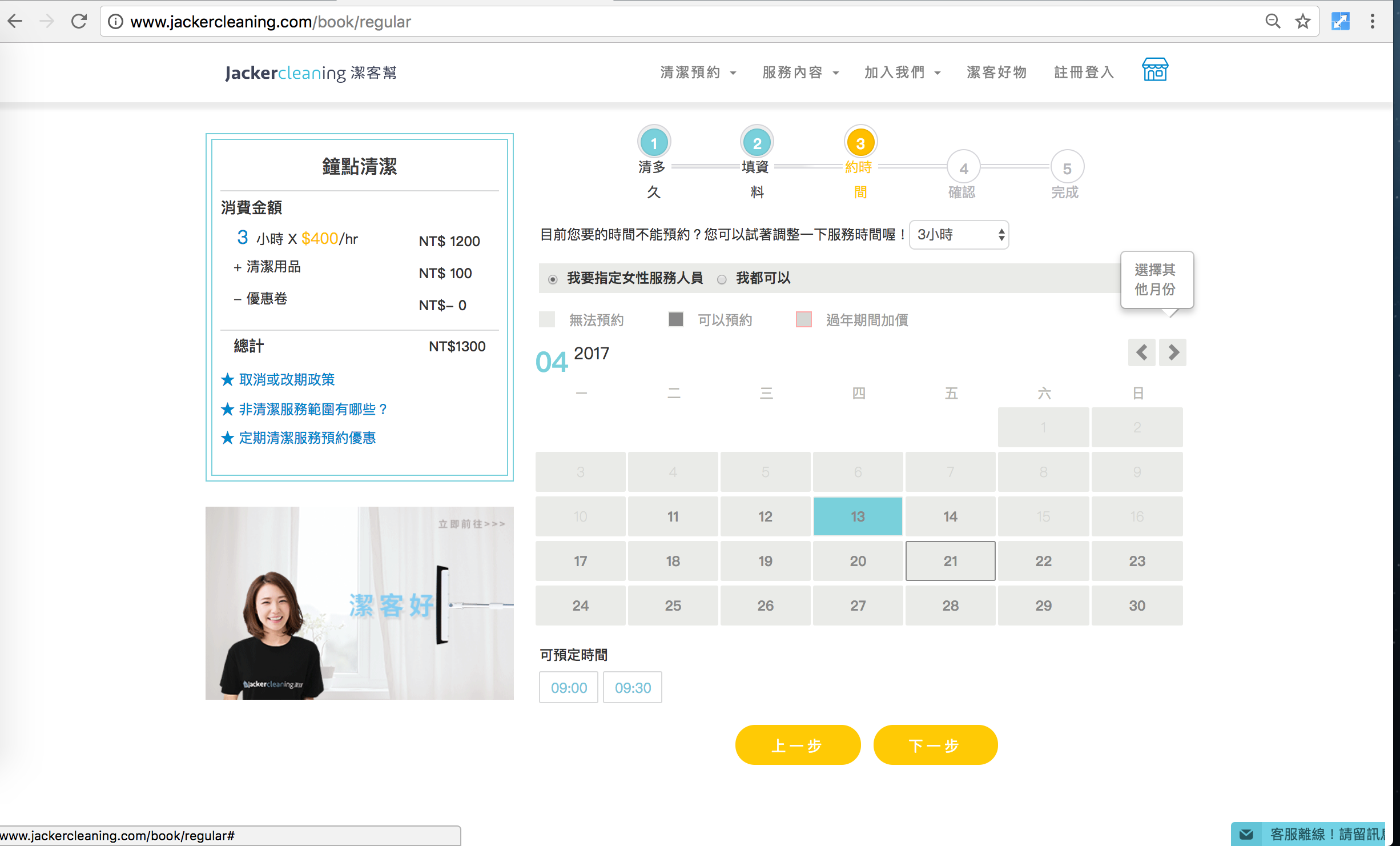The height and width of the screenshot is (846, 1400).
Task: Open the browser three-dot menu
Action: [x=1372, y=22]
